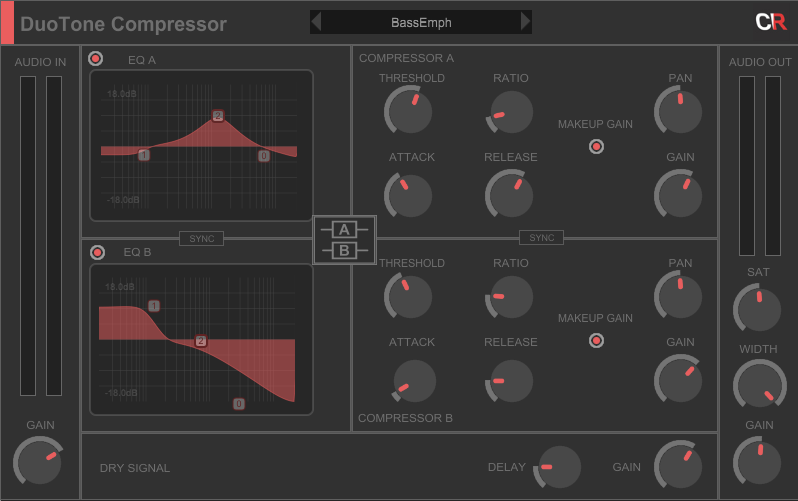Click the CR logo icon
The image size is (798, 501).
click(769, 22)
